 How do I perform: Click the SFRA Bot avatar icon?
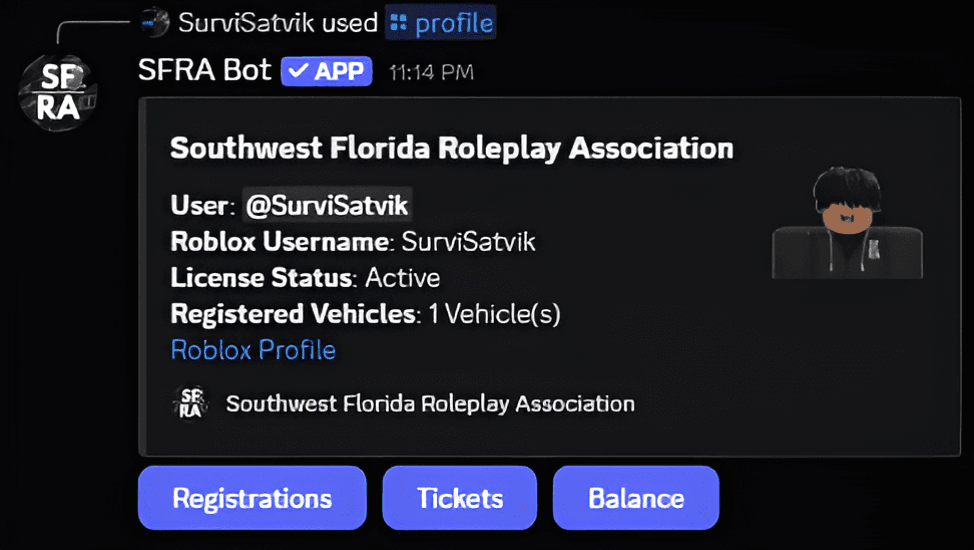tap(58, 92)
